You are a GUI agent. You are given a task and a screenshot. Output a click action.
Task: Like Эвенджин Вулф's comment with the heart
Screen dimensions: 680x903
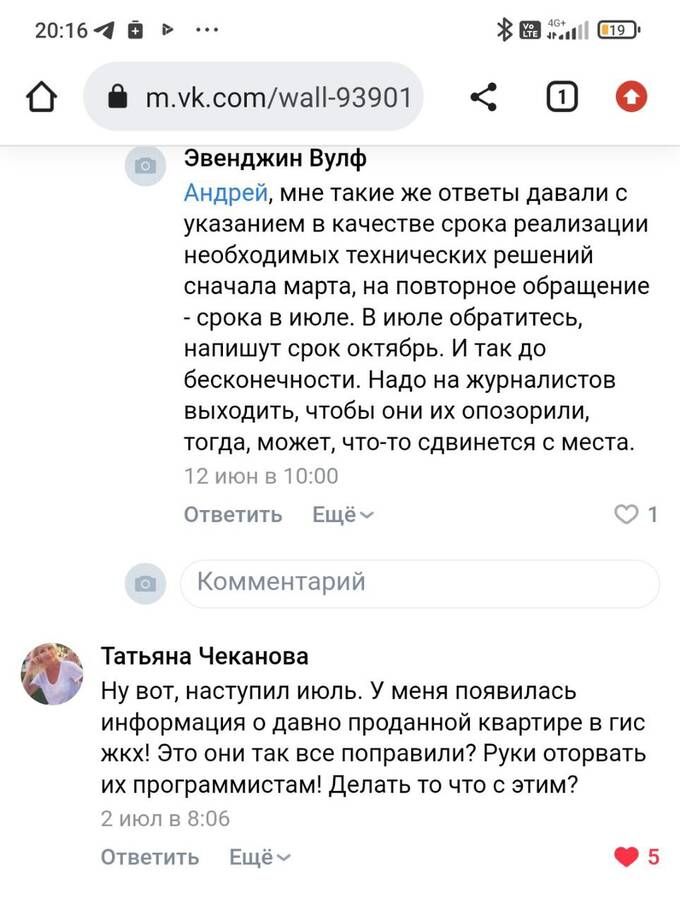(x=626, y=514)
